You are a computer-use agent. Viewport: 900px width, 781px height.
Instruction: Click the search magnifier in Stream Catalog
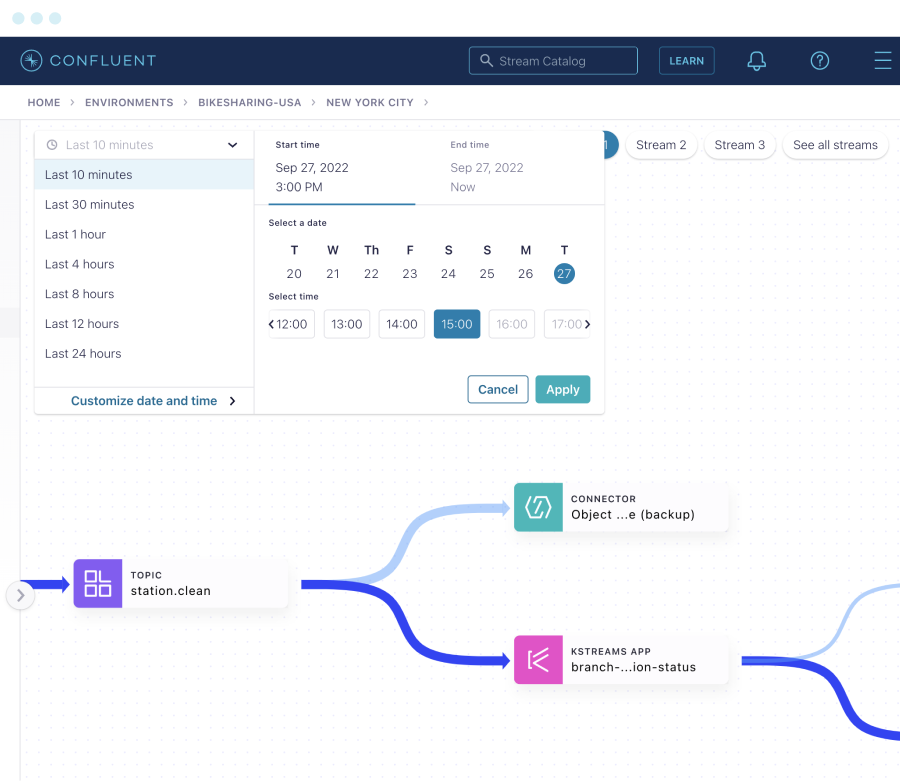(485, 60)
